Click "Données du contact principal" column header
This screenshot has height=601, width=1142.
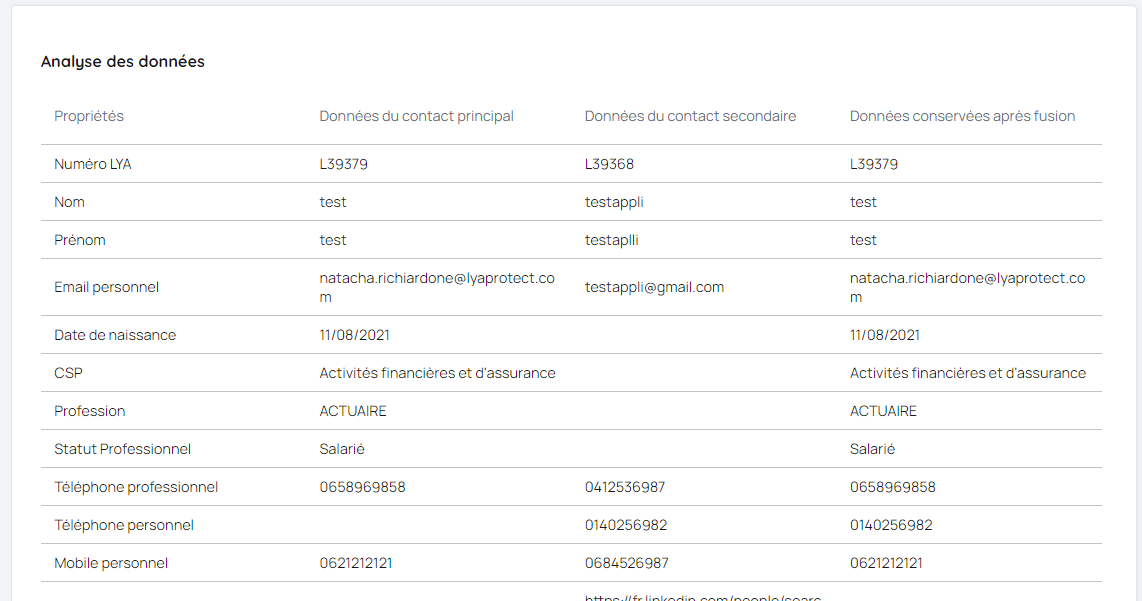click(x=416, y=116)
